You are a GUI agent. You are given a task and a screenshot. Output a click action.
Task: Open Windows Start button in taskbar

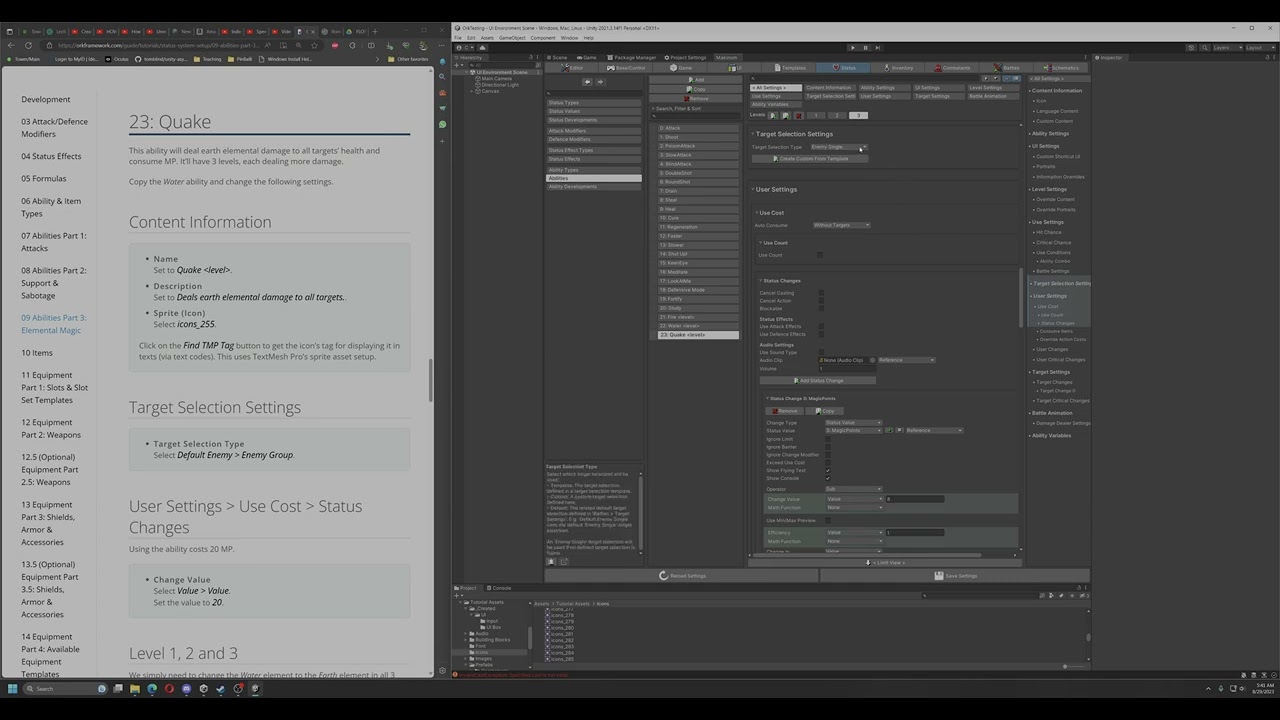pyautogui.click(x=12, y=688)
